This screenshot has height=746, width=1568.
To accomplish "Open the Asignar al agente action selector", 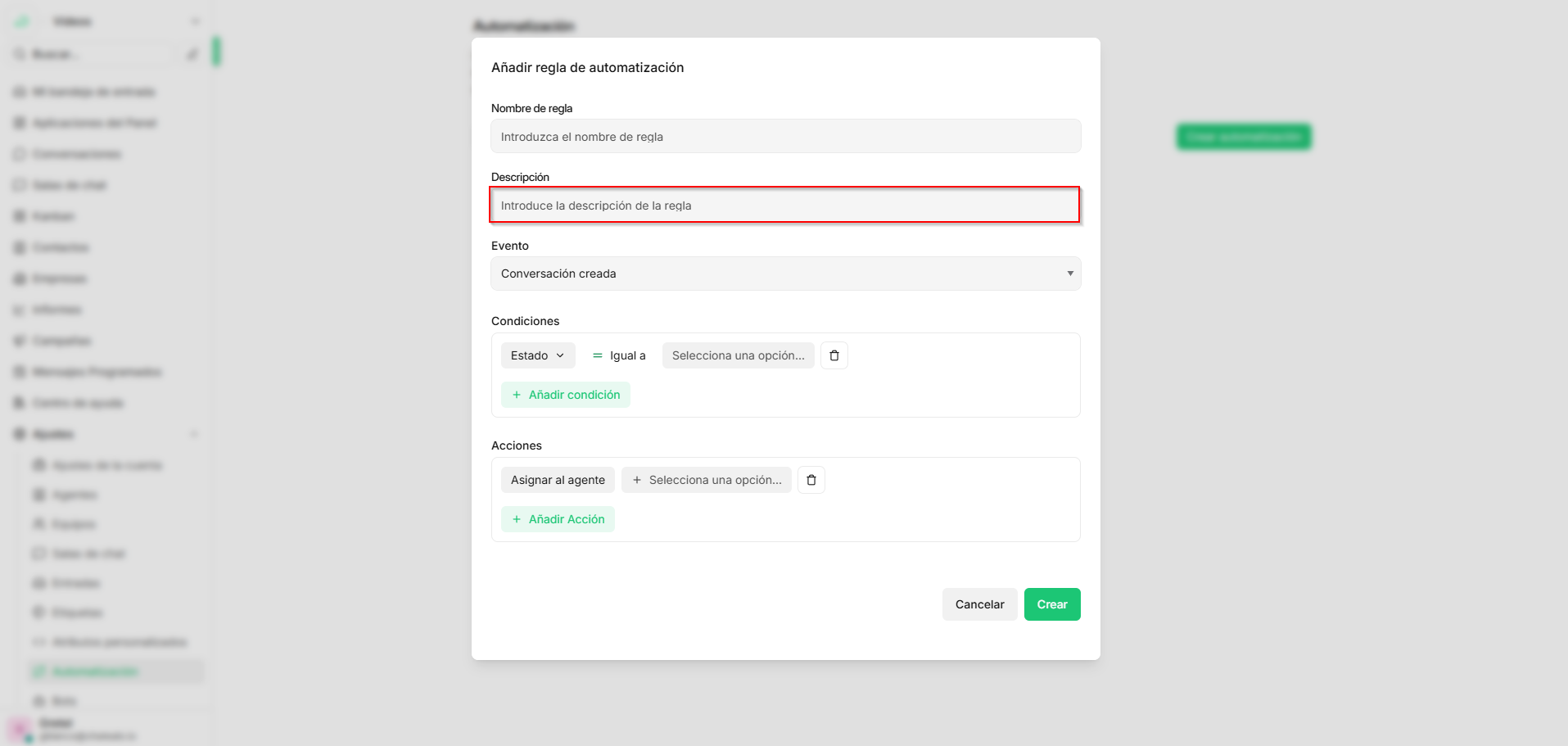I will (558, 480).
